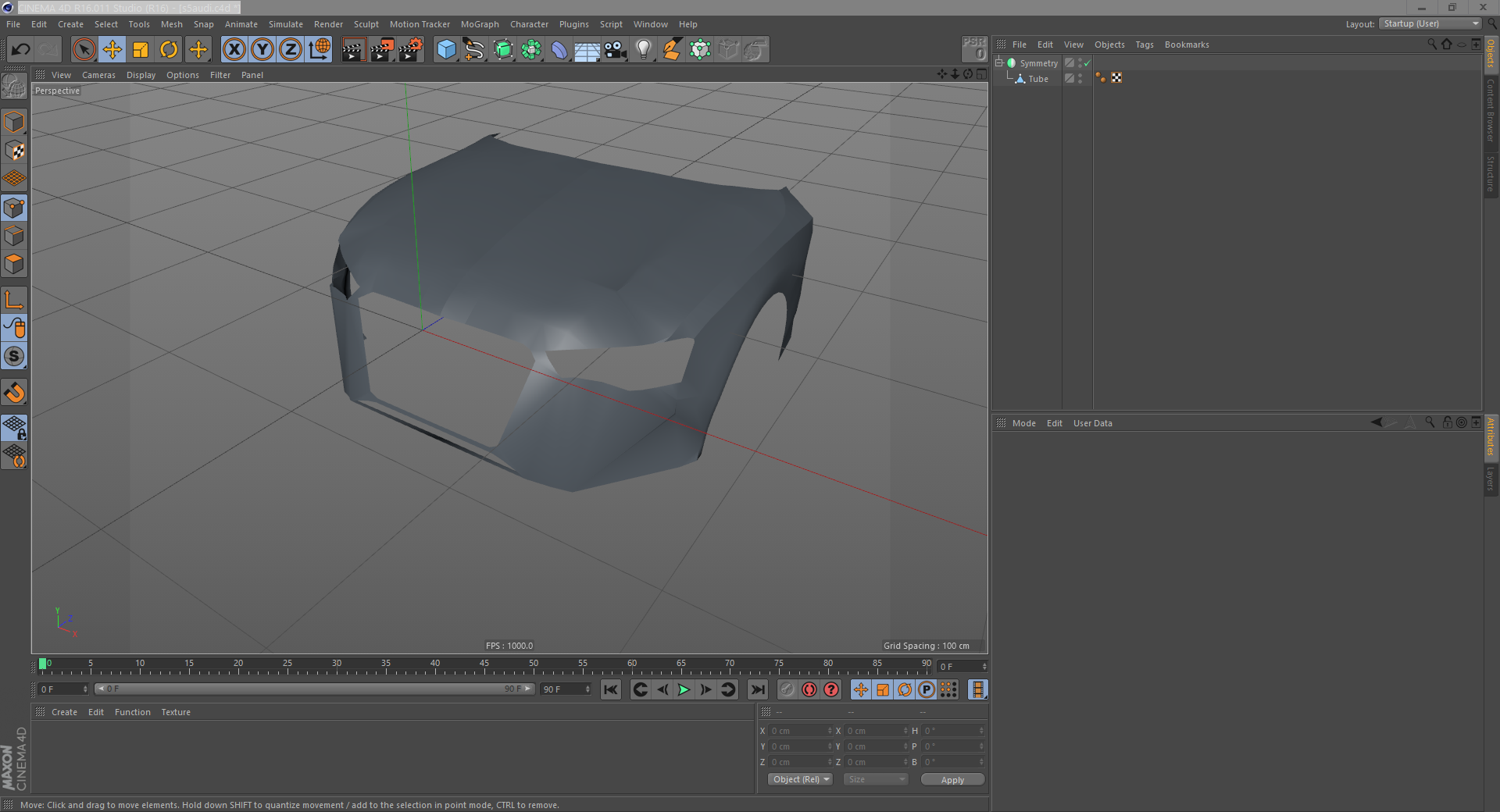Screen dimensions: 1500x812
Task: Toggle Tube editor visibility dots
Action: click(1080, 78)
